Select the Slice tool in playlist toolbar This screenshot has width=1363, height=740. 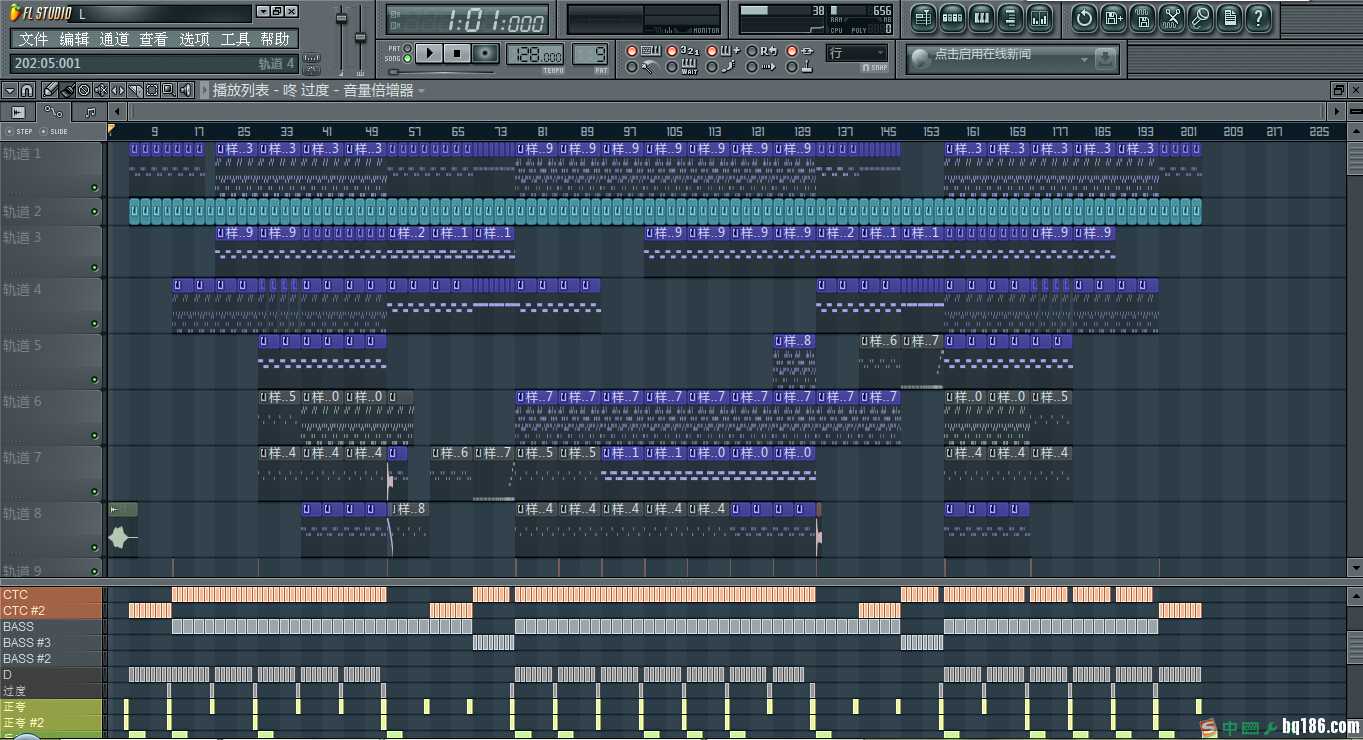(x=135, y=90)
